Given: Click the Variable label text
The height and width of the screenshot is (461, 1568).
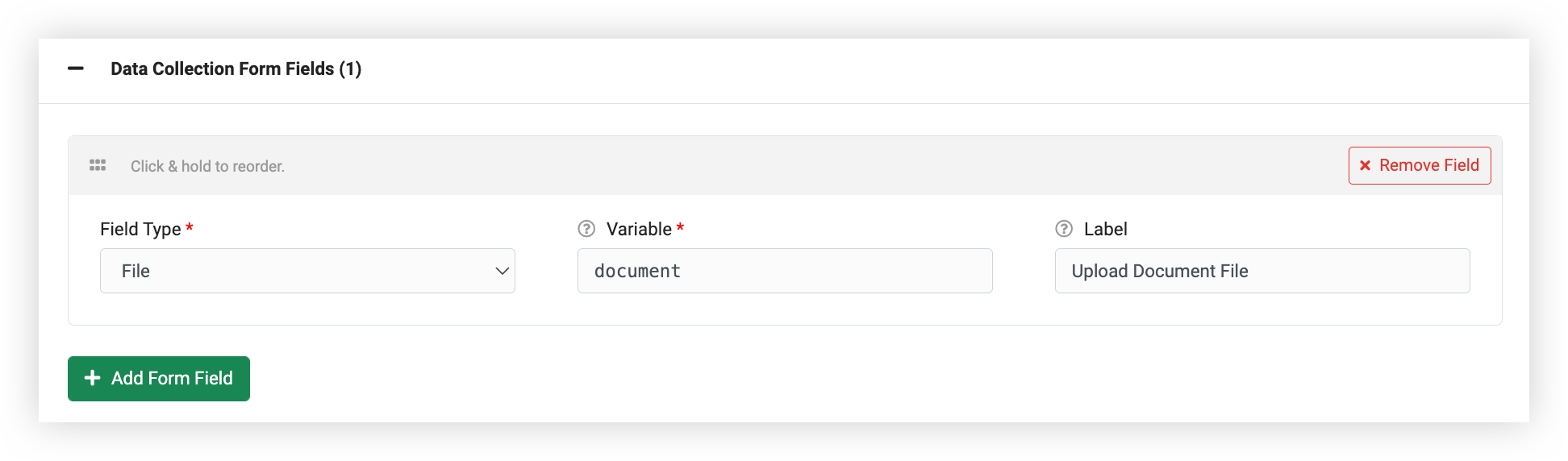Looking at the screenshot, I should pyautogui.click(x=639, y=229).
